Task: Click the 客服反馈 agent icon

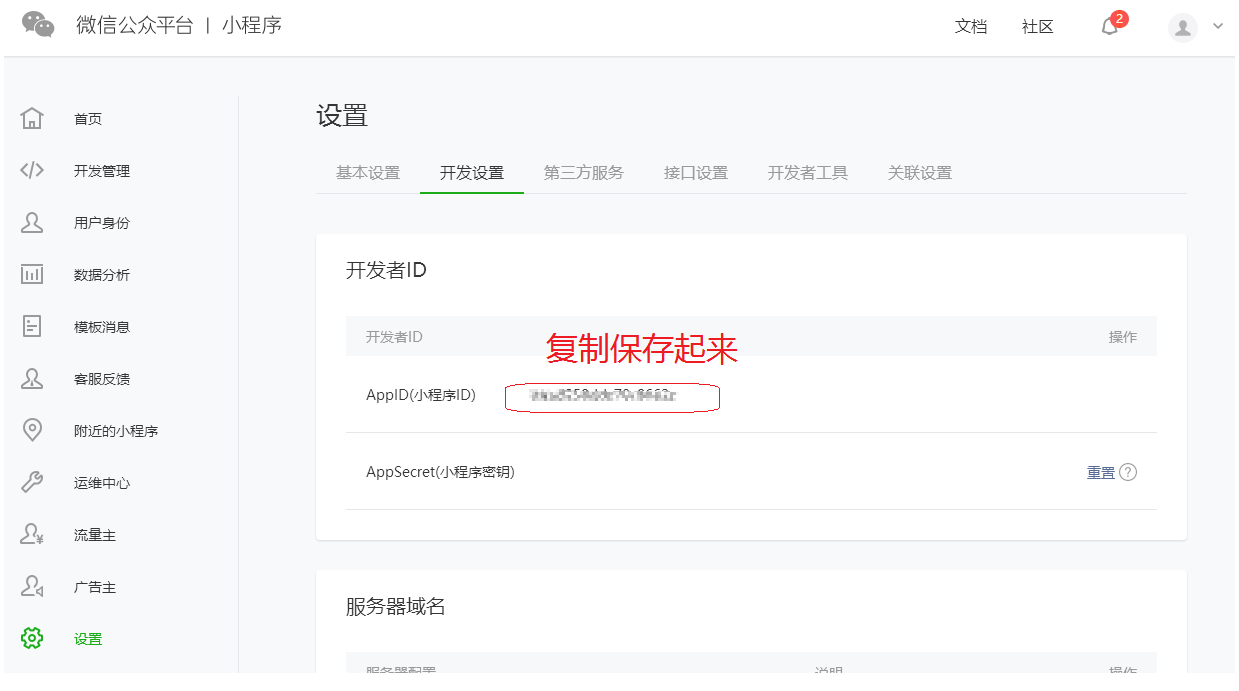Action: pyautogui.click(x=32, y=378)
